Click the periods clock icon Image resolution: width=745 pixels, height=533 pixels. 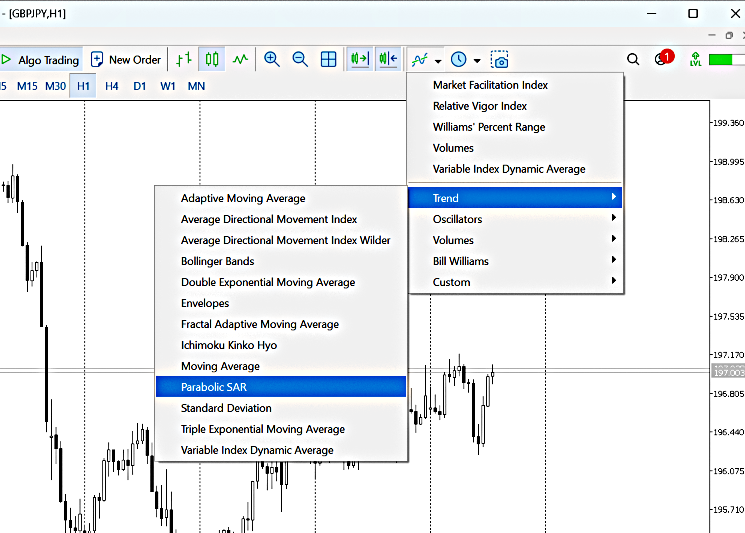coord(458,59)
